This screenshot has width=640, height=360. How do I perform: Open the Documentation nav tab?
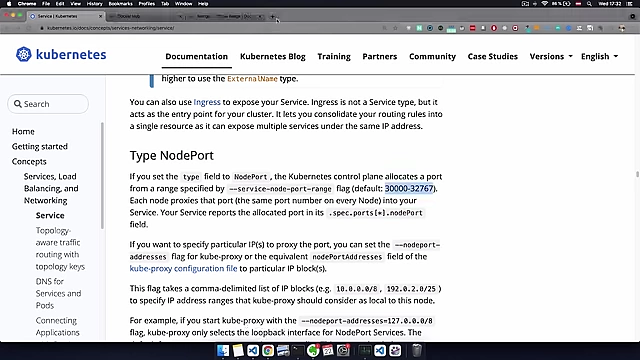click(x=196, y=56)
